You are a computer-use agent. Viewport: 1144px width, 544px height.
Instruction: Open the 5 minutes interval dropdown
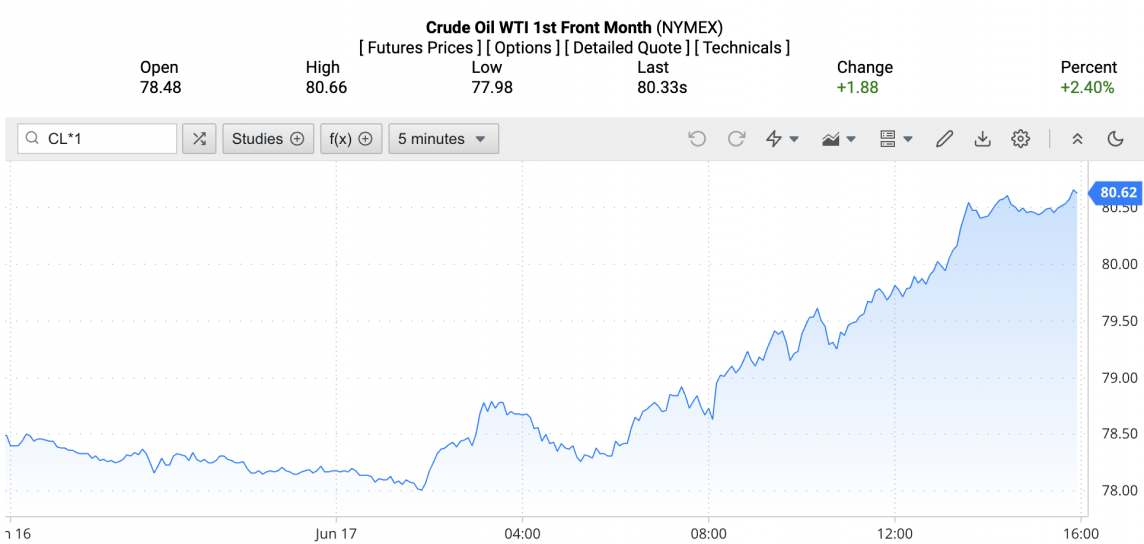[x=443, y=139]
